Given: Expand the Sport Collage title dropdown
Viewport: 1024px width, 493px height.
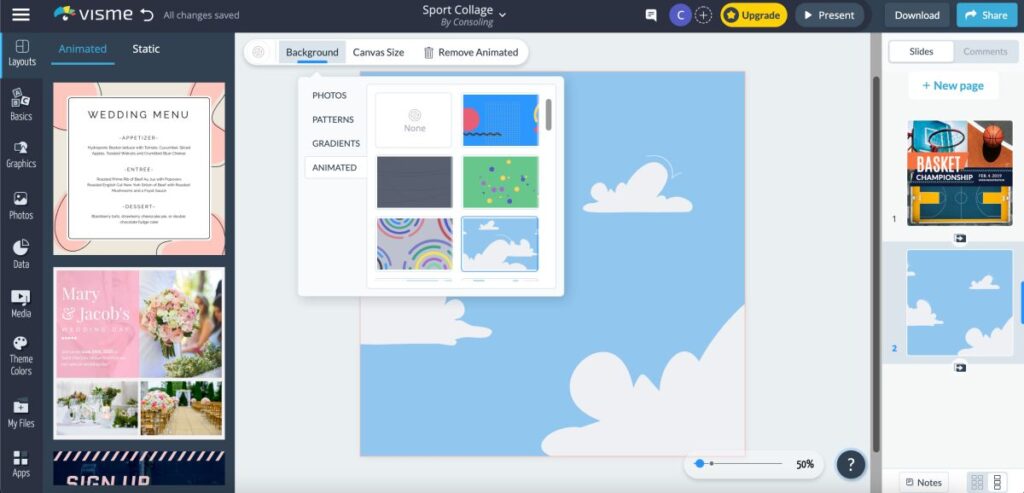Looking at the screenshot, I should (502, 14).
